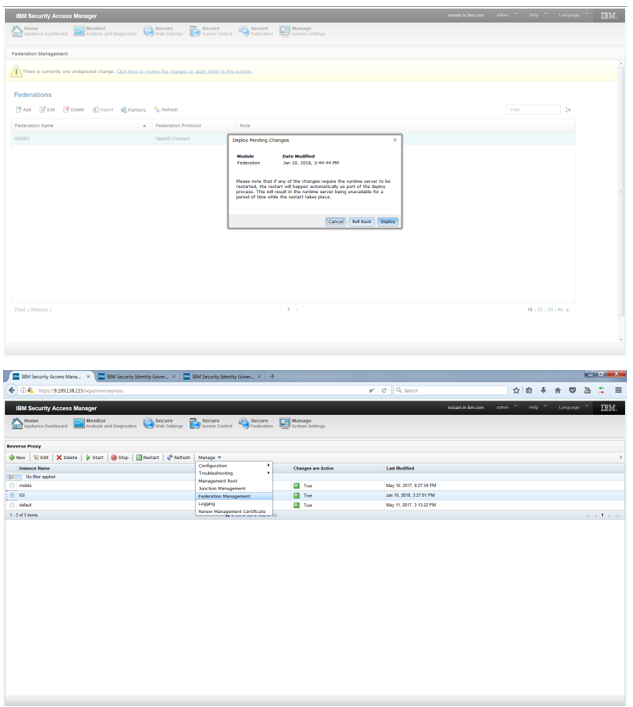Open the Language dropdown on the Reverse Proxy page
The image size is (633, 707).
pos(573,407)
